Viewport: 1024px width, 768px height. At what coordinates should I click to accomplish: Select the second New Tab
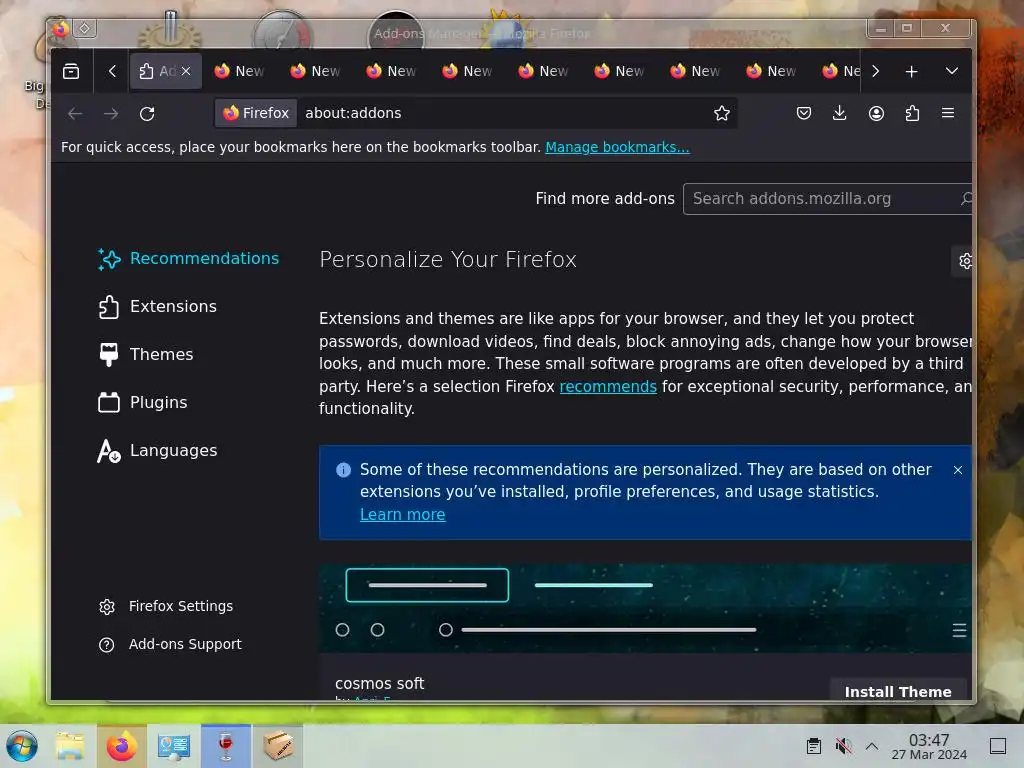[315, 71]
